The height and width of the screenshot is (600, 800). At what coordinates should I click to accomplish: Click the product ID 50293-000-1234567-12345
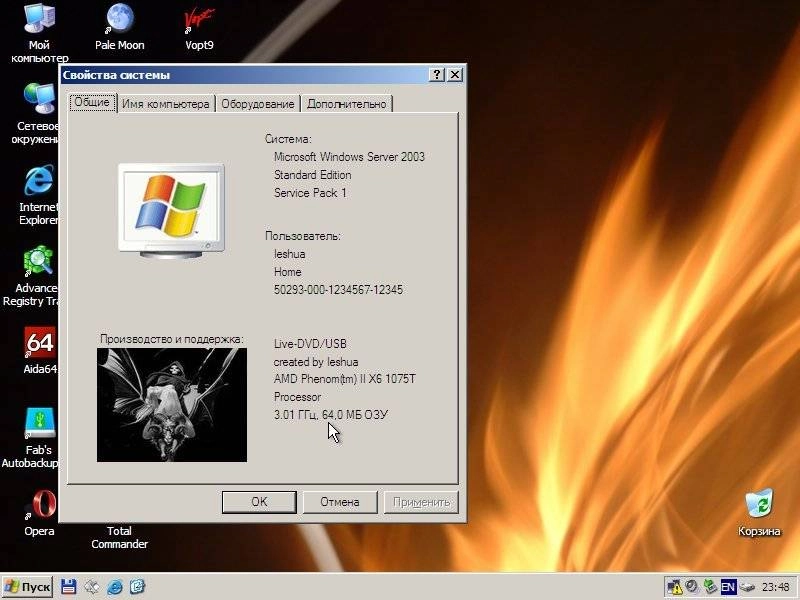point(338,290)
